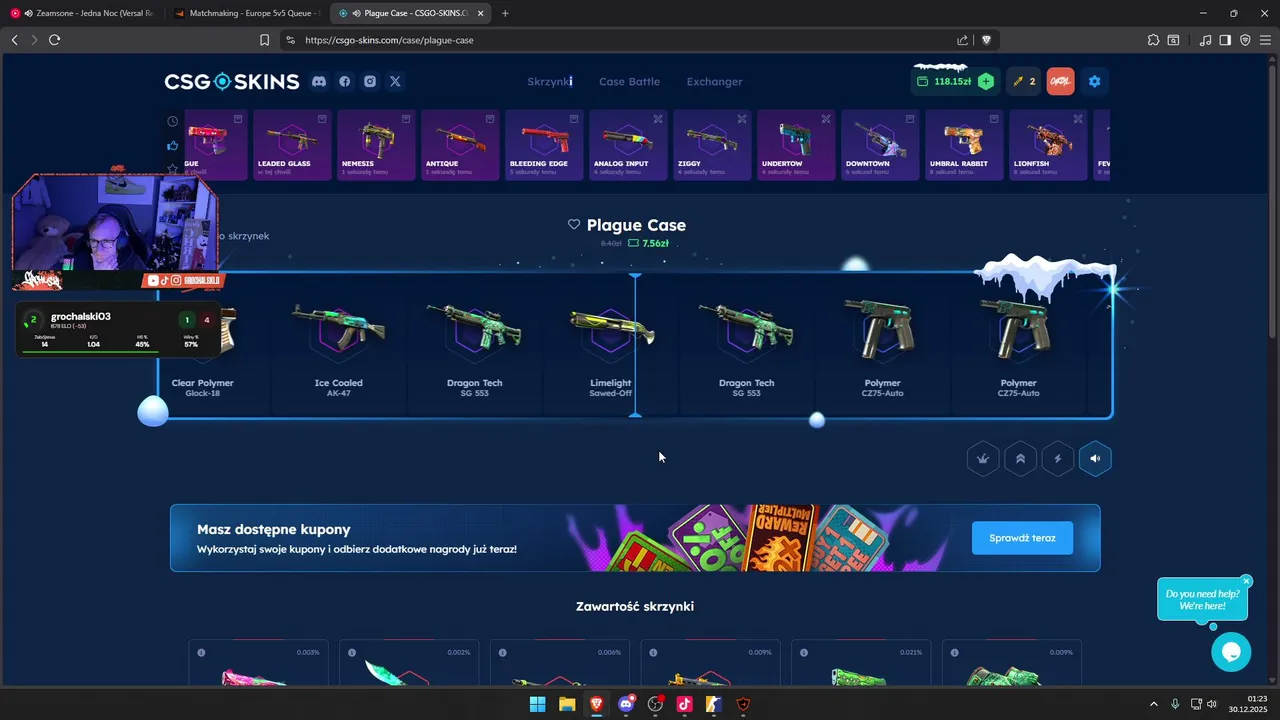Open the X (Twitter) link in the header

pyautogui.click(x=395, y=81)
